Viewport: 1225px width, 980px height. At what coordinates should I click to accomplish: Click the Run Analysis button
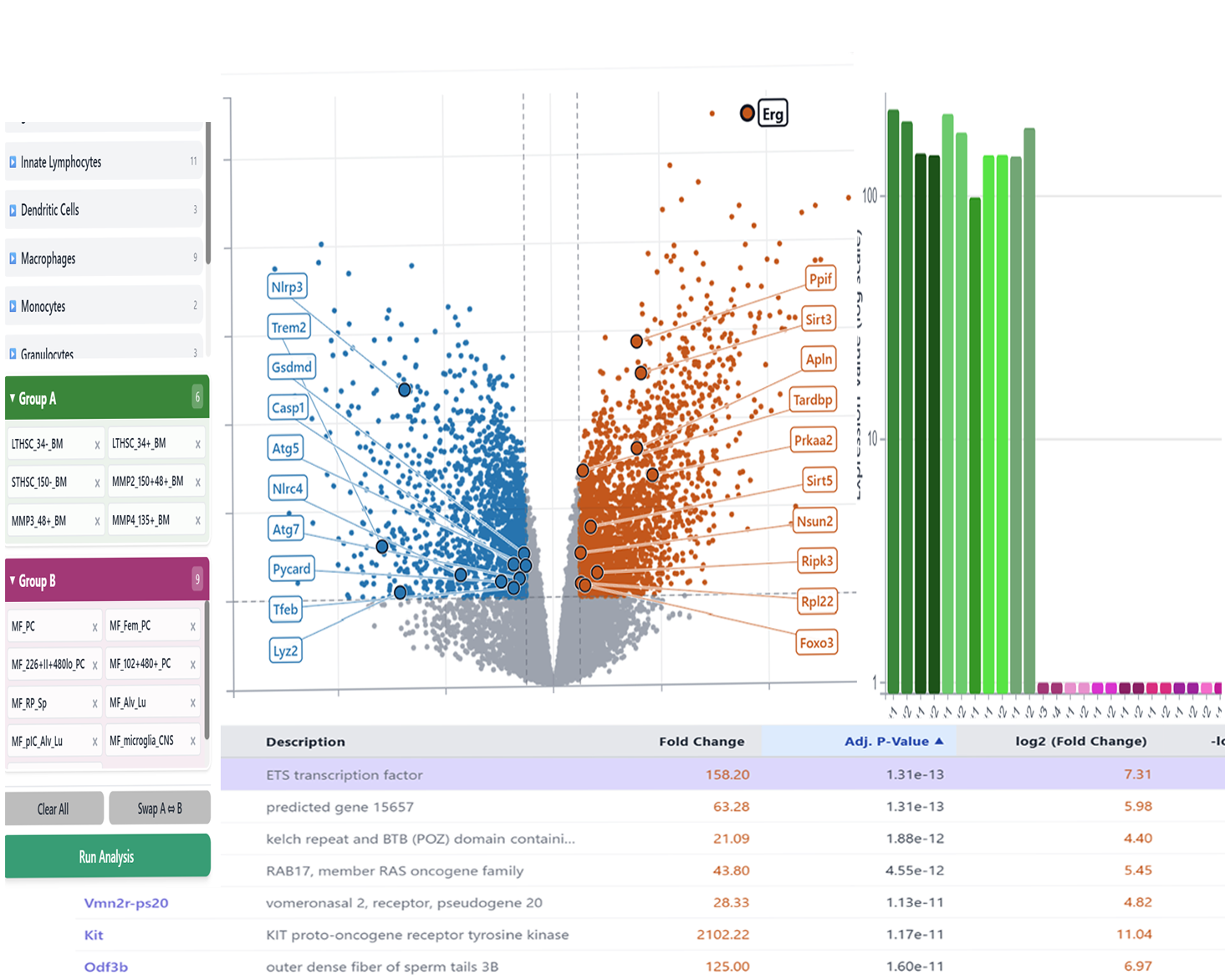pos(107,856)
